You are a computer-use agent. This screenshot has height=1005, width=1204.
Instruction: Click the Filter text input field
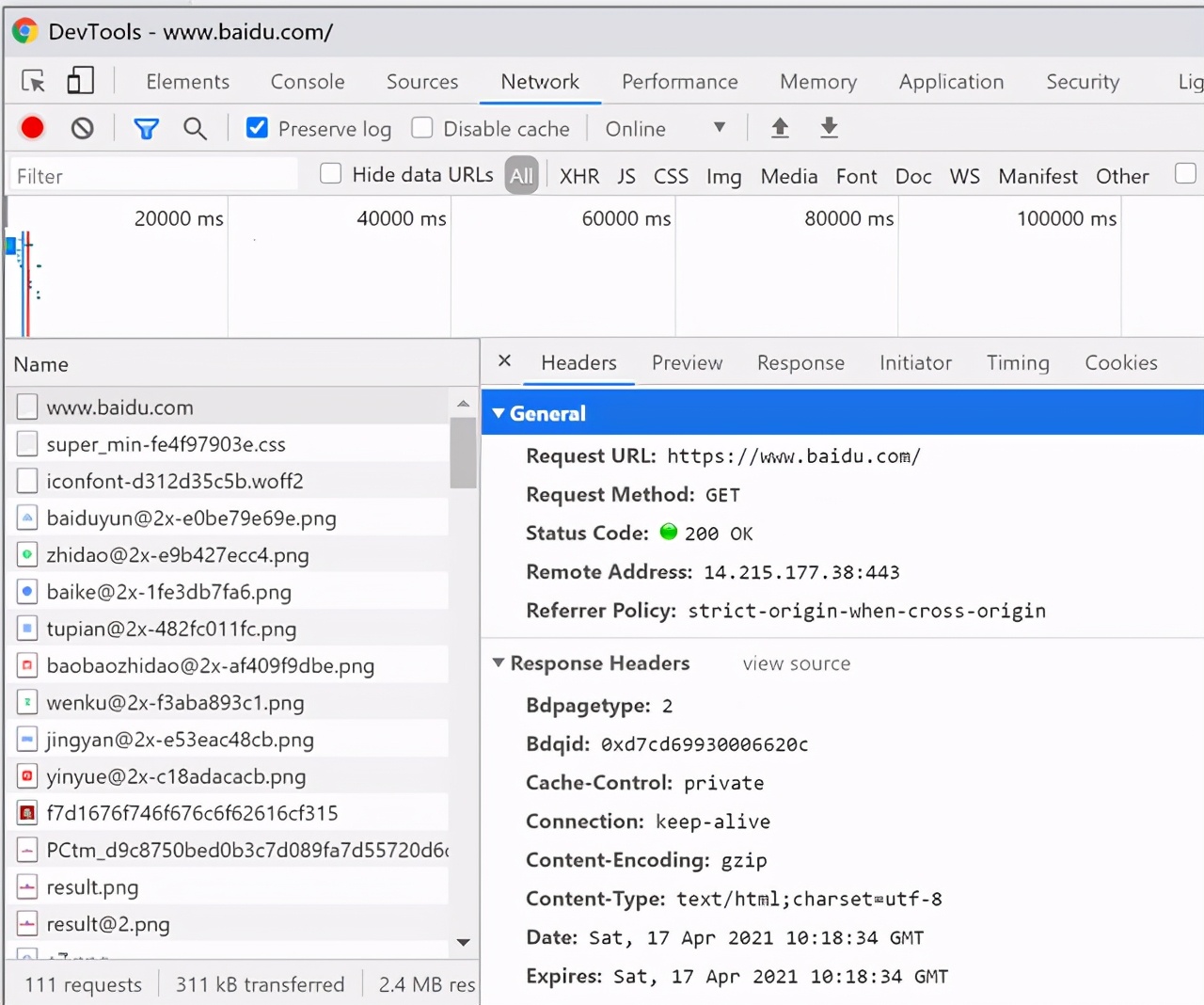152,177
